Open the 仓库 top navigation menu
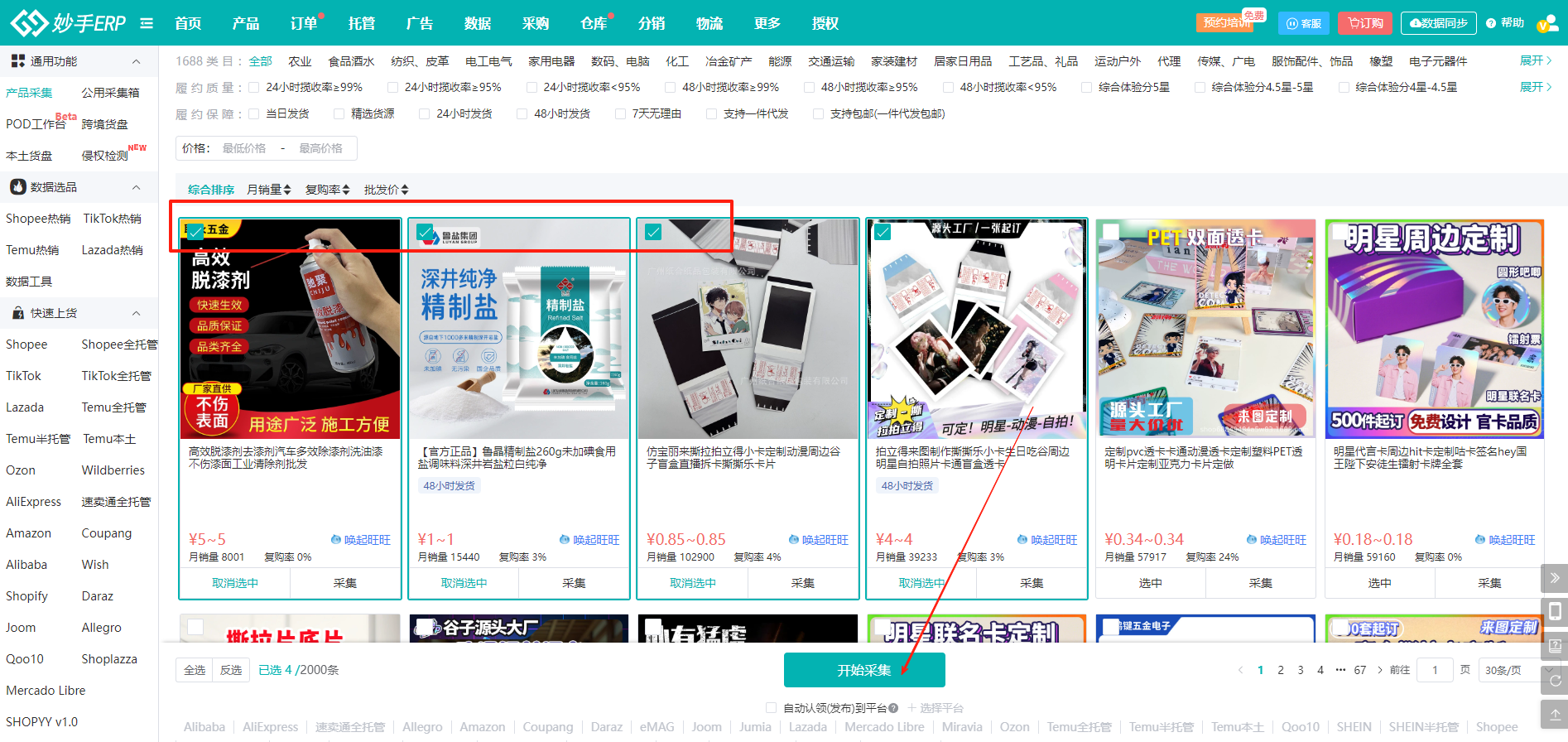This screenshot has width=1568, height=742. 593,23
